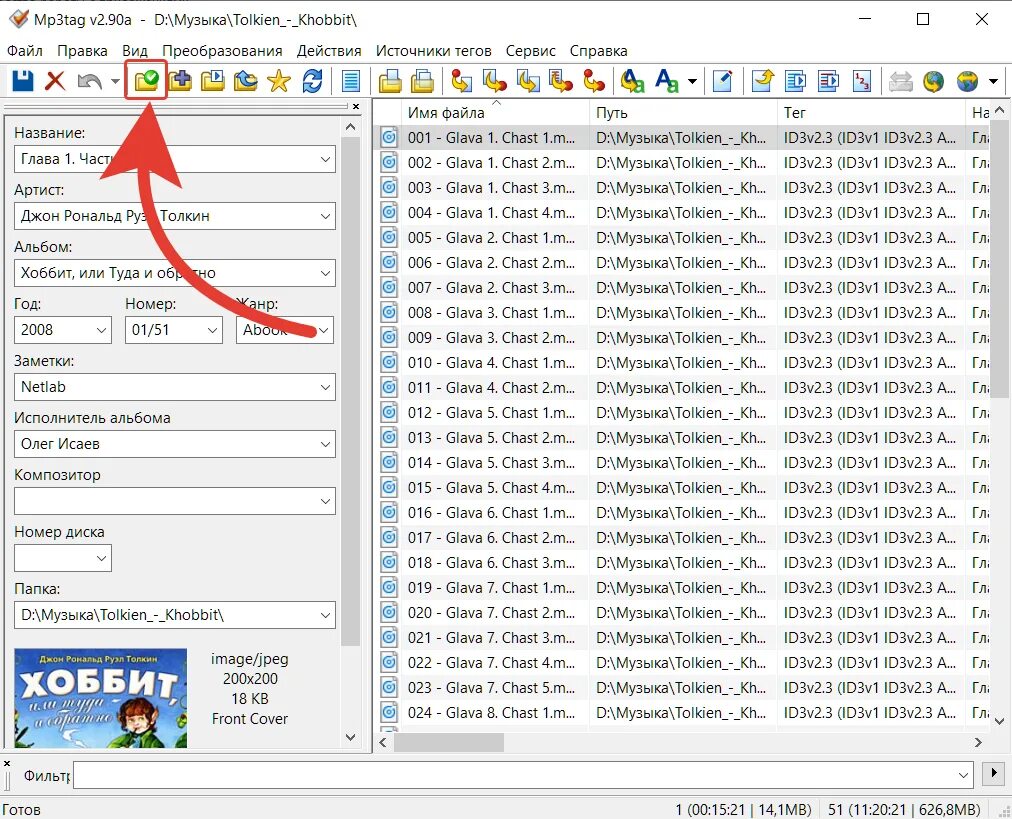Viewport: 1012px width, 819px height.
Task: Expand the Композитор dropdown arrow
Action: (325, 501)
